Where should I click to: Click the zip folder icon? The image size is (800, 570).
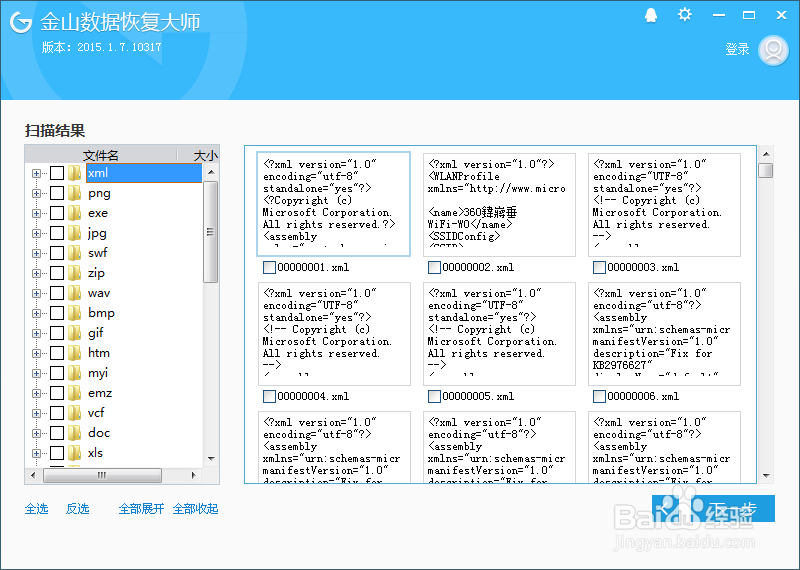point(74,273)
